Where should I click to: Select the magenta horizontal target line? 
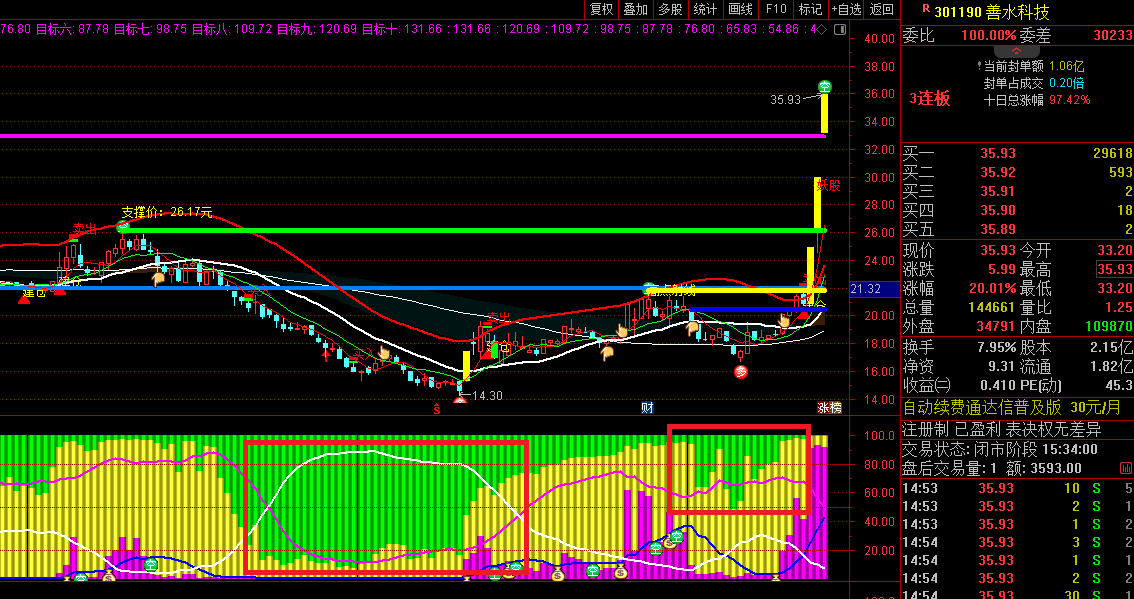(412, 136)
